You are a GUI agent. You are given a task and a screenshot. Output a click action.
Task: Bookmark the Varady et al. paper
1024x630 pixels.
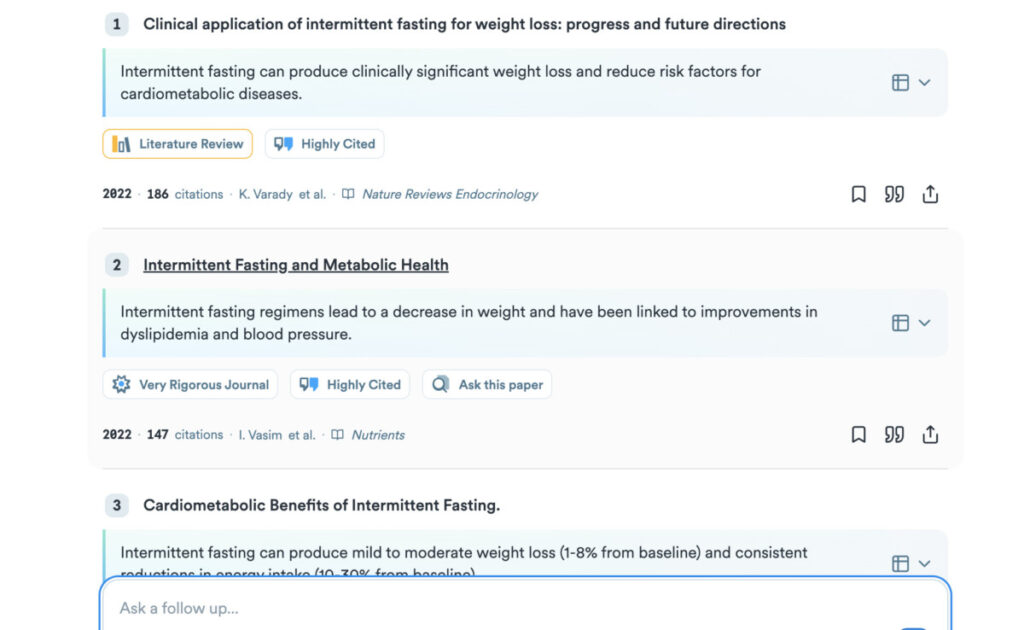[858, 194]
